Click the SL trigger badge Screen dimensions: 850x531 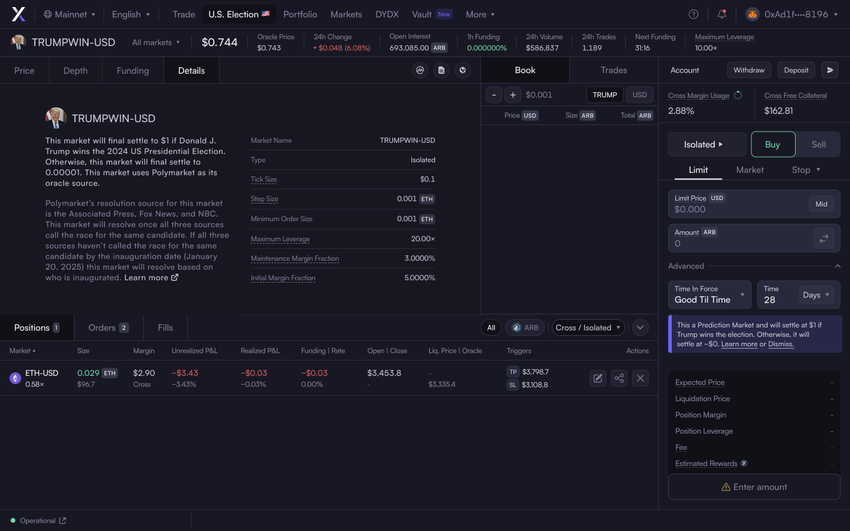513,385
